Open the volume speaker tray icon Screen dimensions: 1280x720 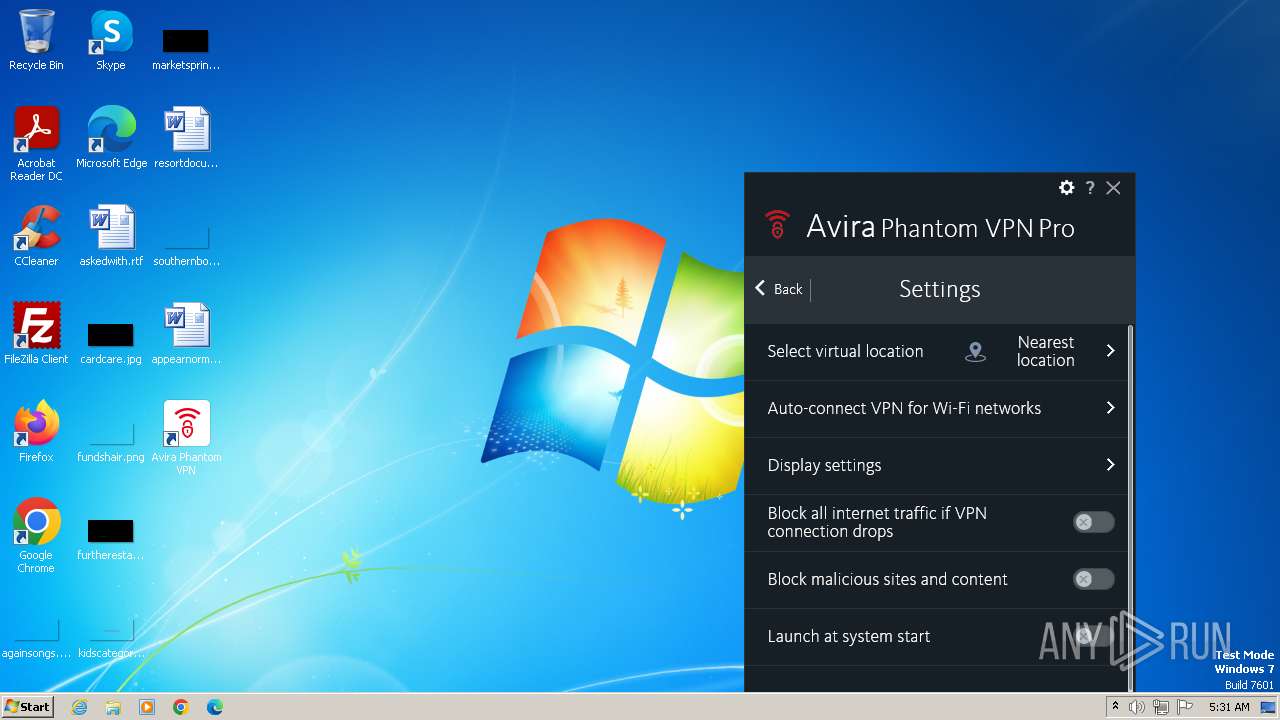(x=1136, y=707)
